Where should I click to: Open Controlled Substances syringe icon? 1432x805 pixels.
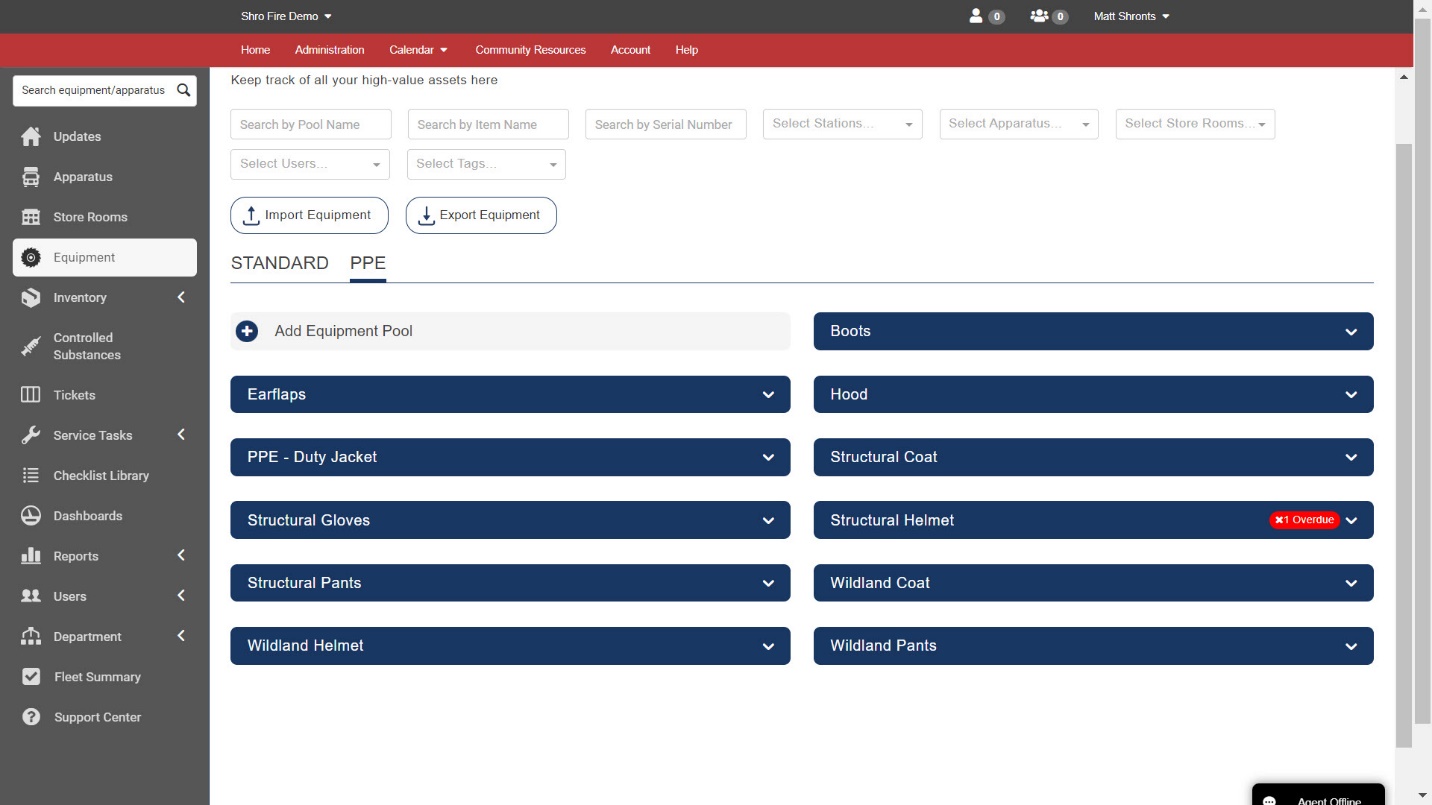pos(31,346)
